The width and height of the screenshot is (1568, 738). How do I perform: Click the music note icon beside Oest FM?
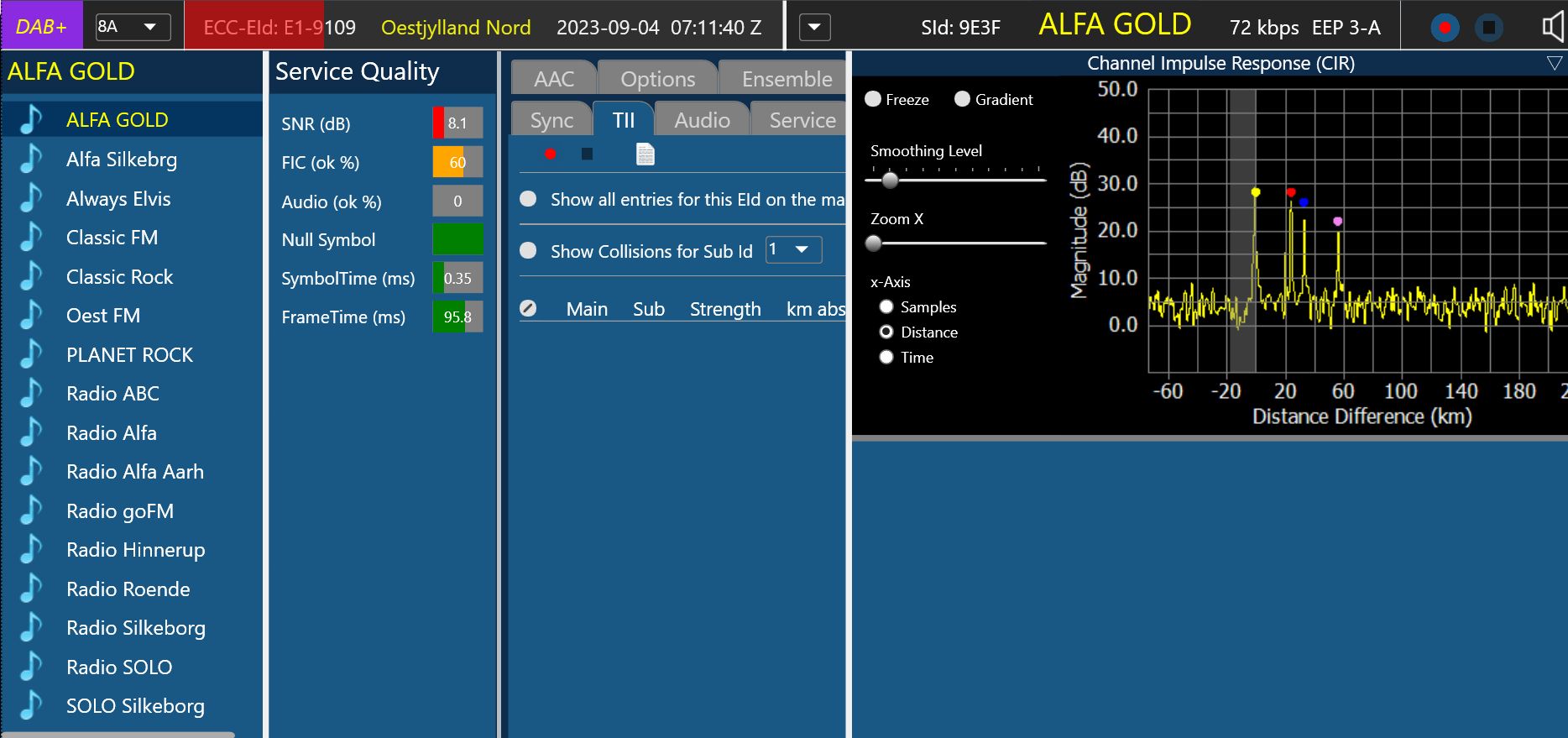(x=31, y=315)
